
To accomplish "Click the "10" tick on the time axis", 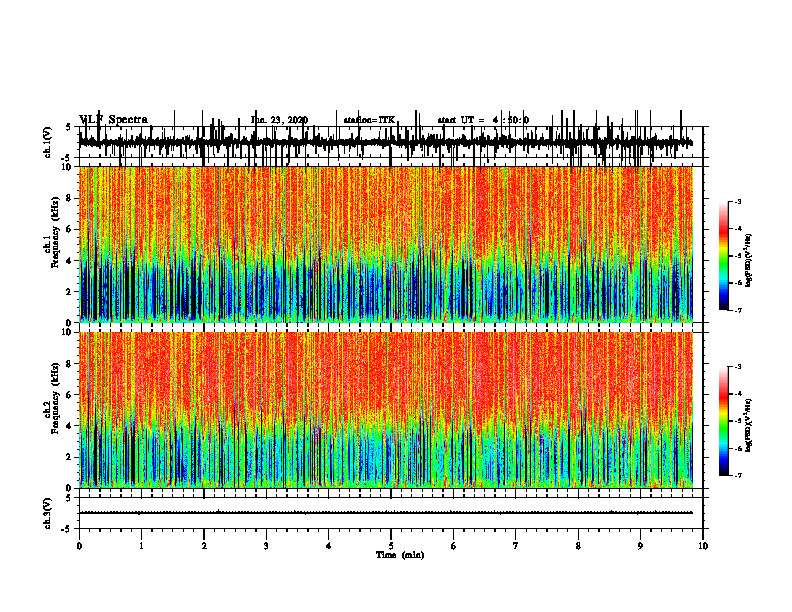I will [703, 546].
